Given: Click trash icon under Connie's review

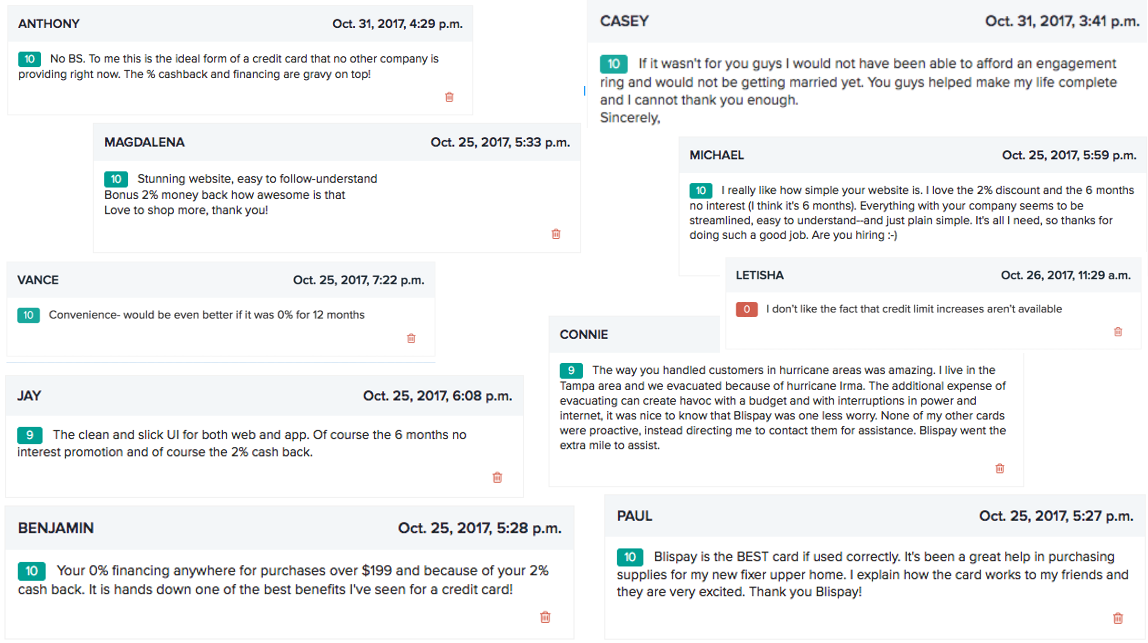Looking at the screenshot, I should pyautogui.click(x=999, y=468).
